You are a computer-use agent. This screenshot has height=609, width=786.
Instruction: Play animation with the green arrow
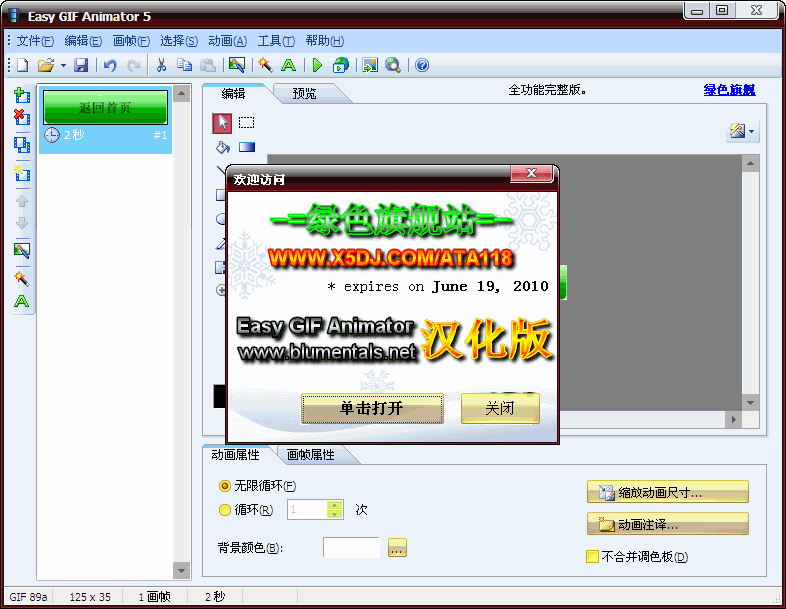(317, 65)
